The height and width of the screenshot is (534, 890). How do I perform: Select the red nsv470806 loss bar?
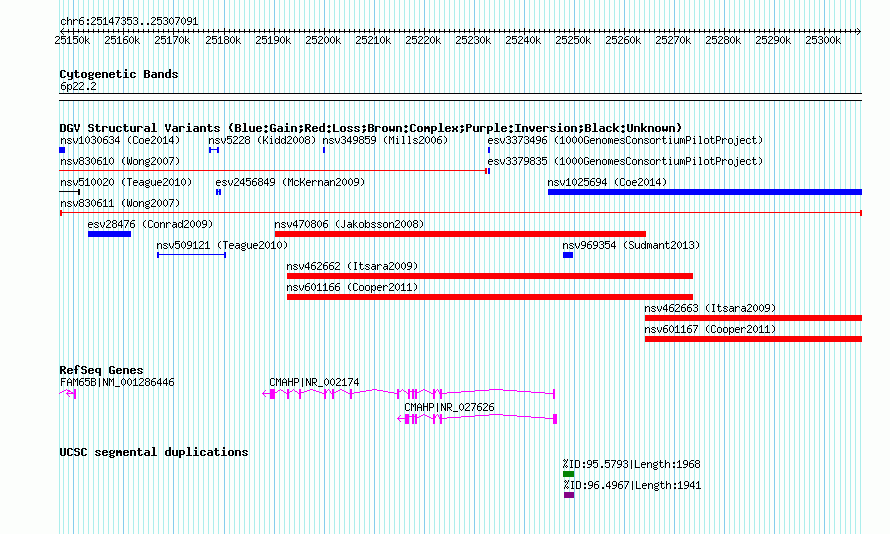tap(460, 234)
